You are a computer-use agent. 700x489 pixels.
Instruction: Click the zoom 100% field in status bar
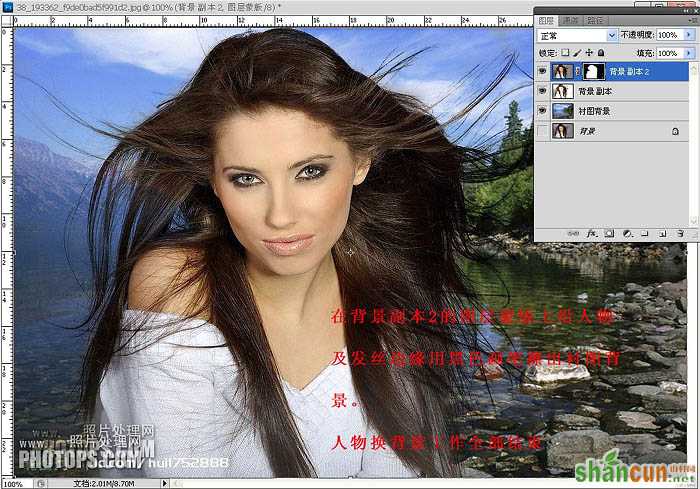click(16, 484)
